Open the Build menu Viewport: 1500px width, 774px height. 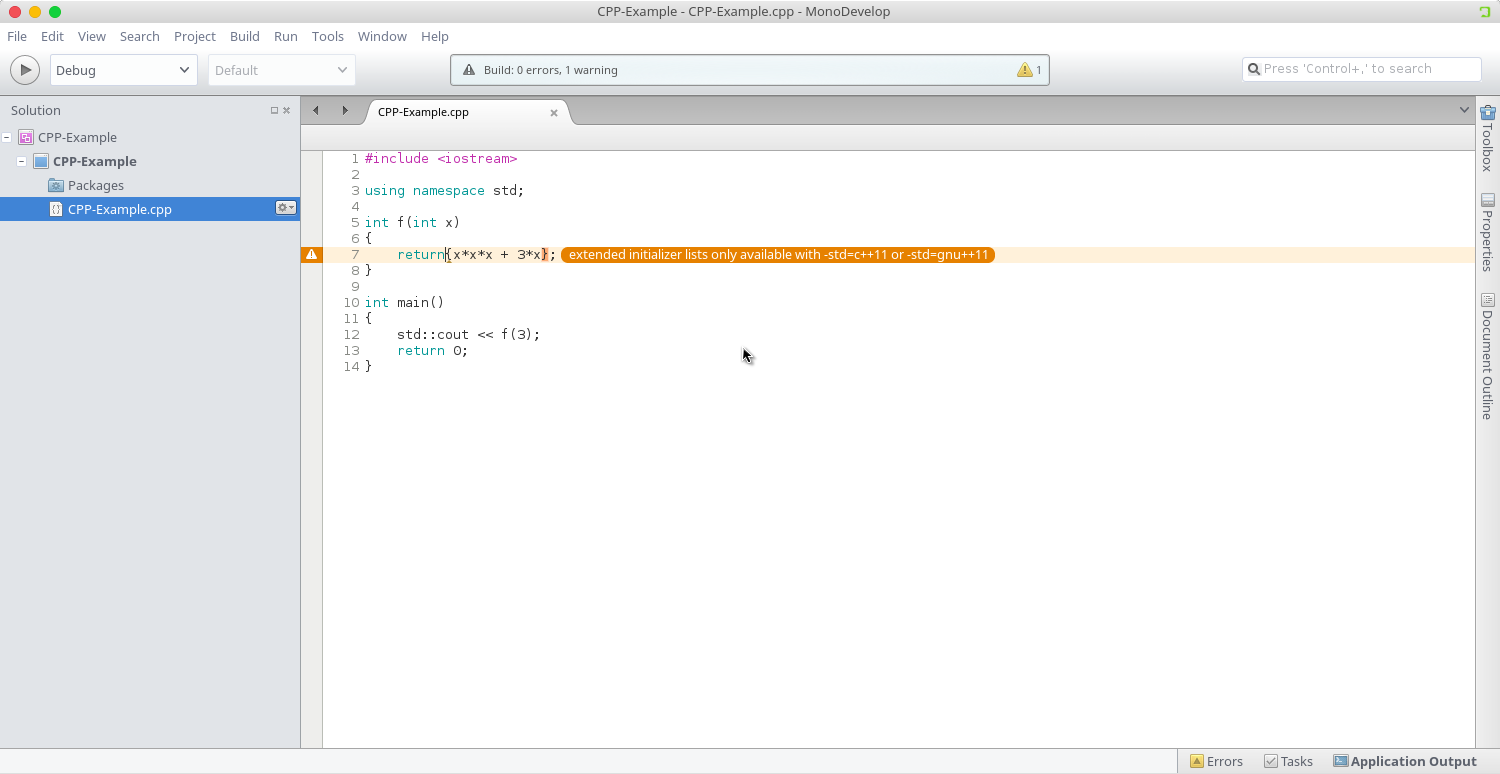(x=245, y=36)
